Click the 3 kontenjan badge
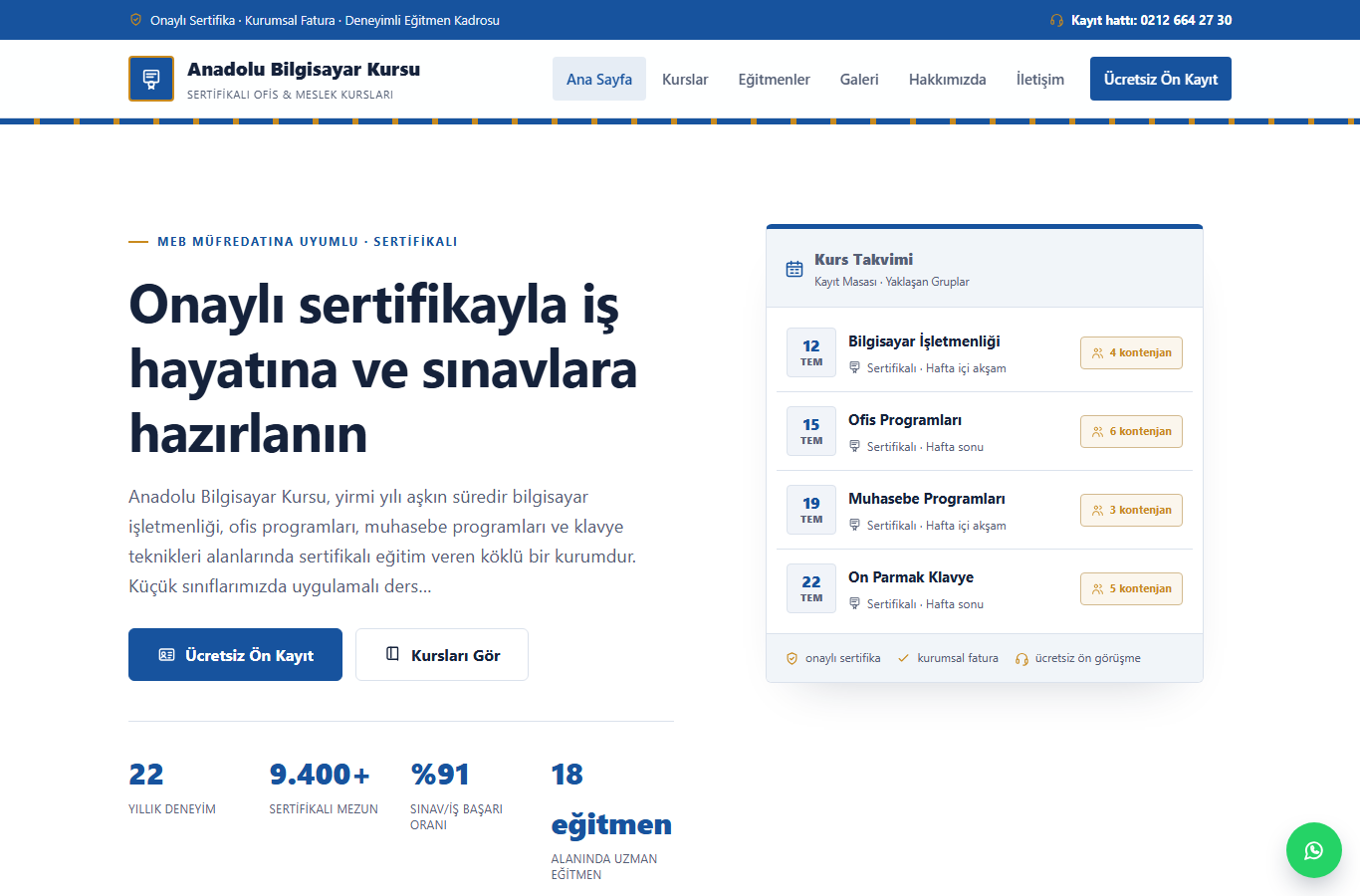The height and width of the screenshot is (896, 1360). (x=1131, y=510)
